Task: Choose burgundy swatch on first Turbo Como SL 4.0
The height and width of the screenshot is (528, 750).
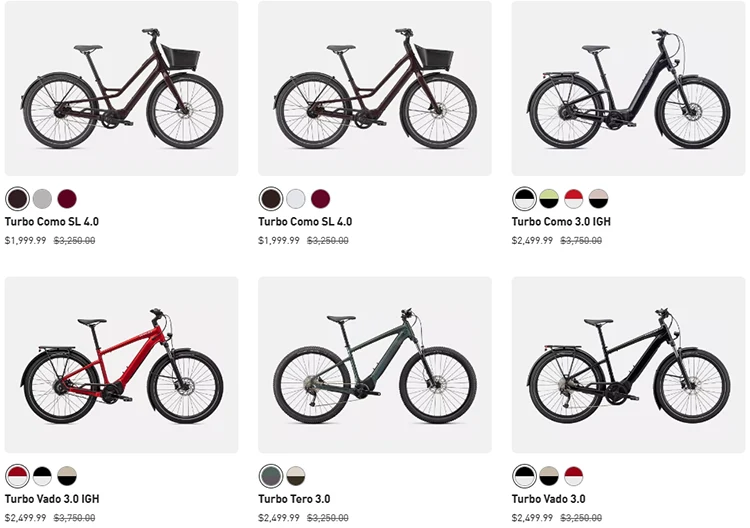Action: tap(67, 198)
